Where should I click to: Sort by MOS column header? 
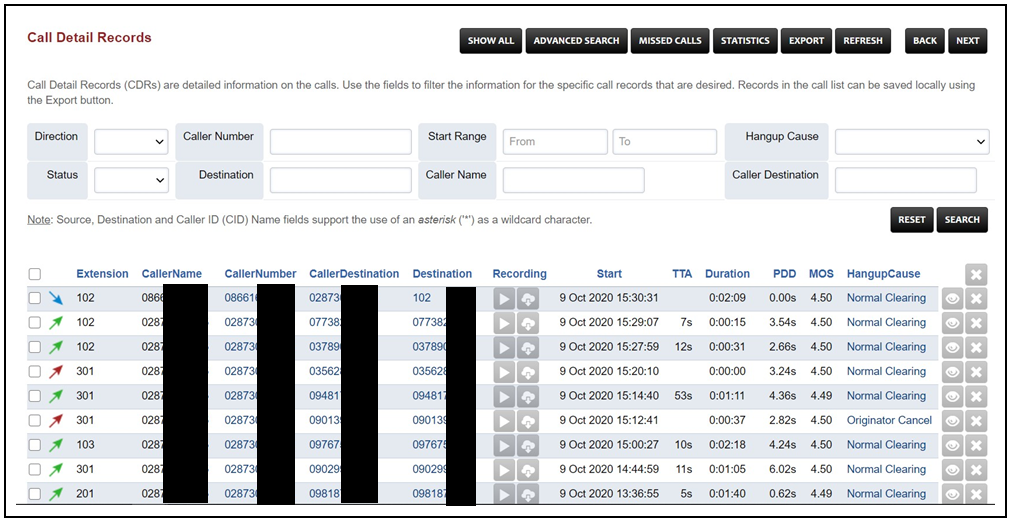(x=821, y=274)
